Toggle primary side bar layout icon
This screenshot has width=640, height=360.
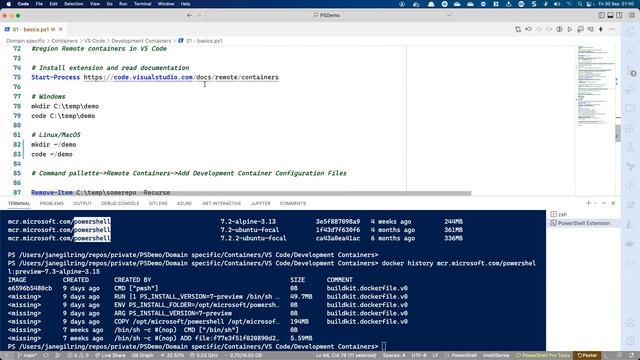tap(601, 15)
